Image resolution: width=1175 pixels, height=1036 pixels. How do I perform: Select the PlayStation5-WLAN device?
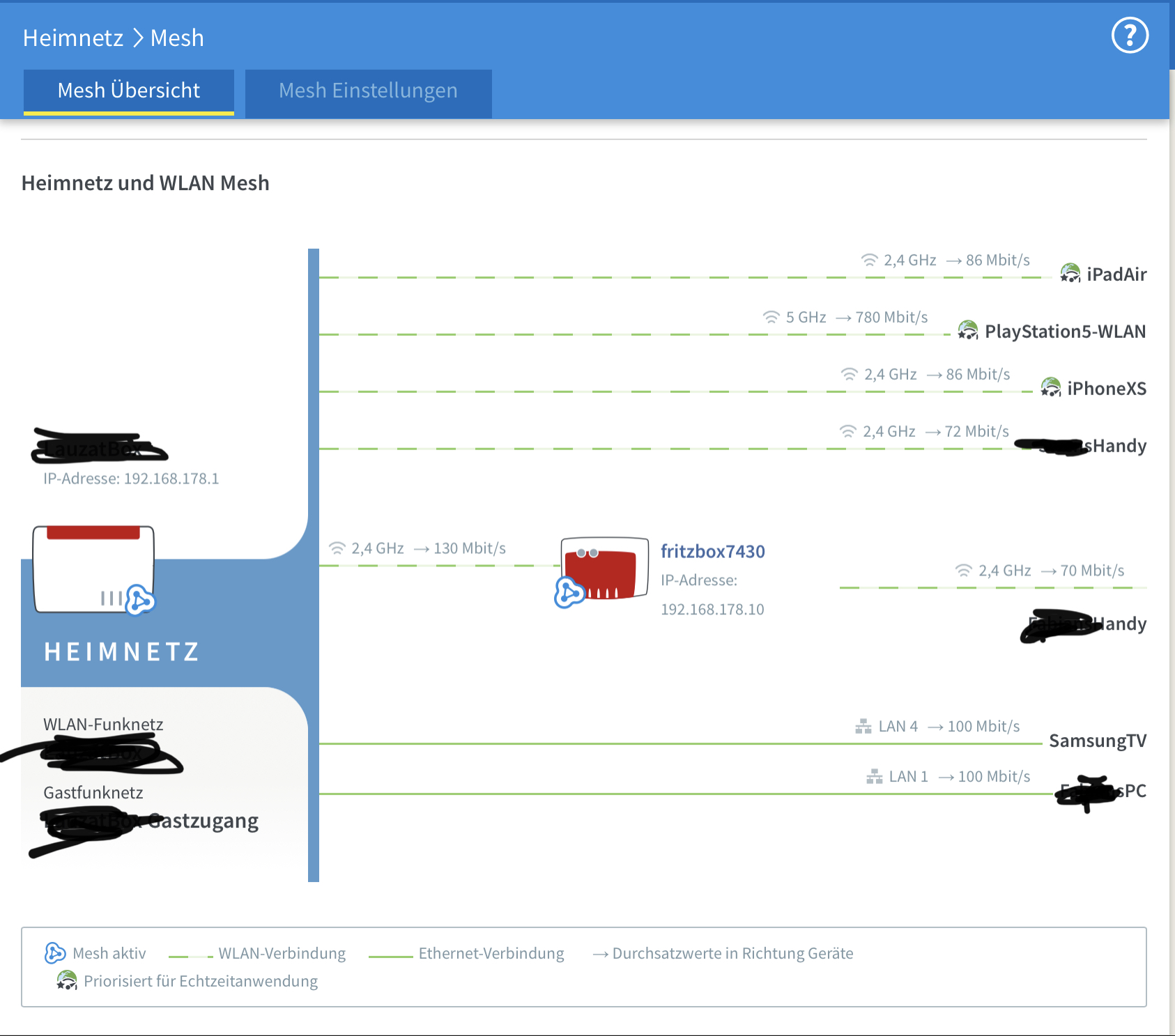1065,332
